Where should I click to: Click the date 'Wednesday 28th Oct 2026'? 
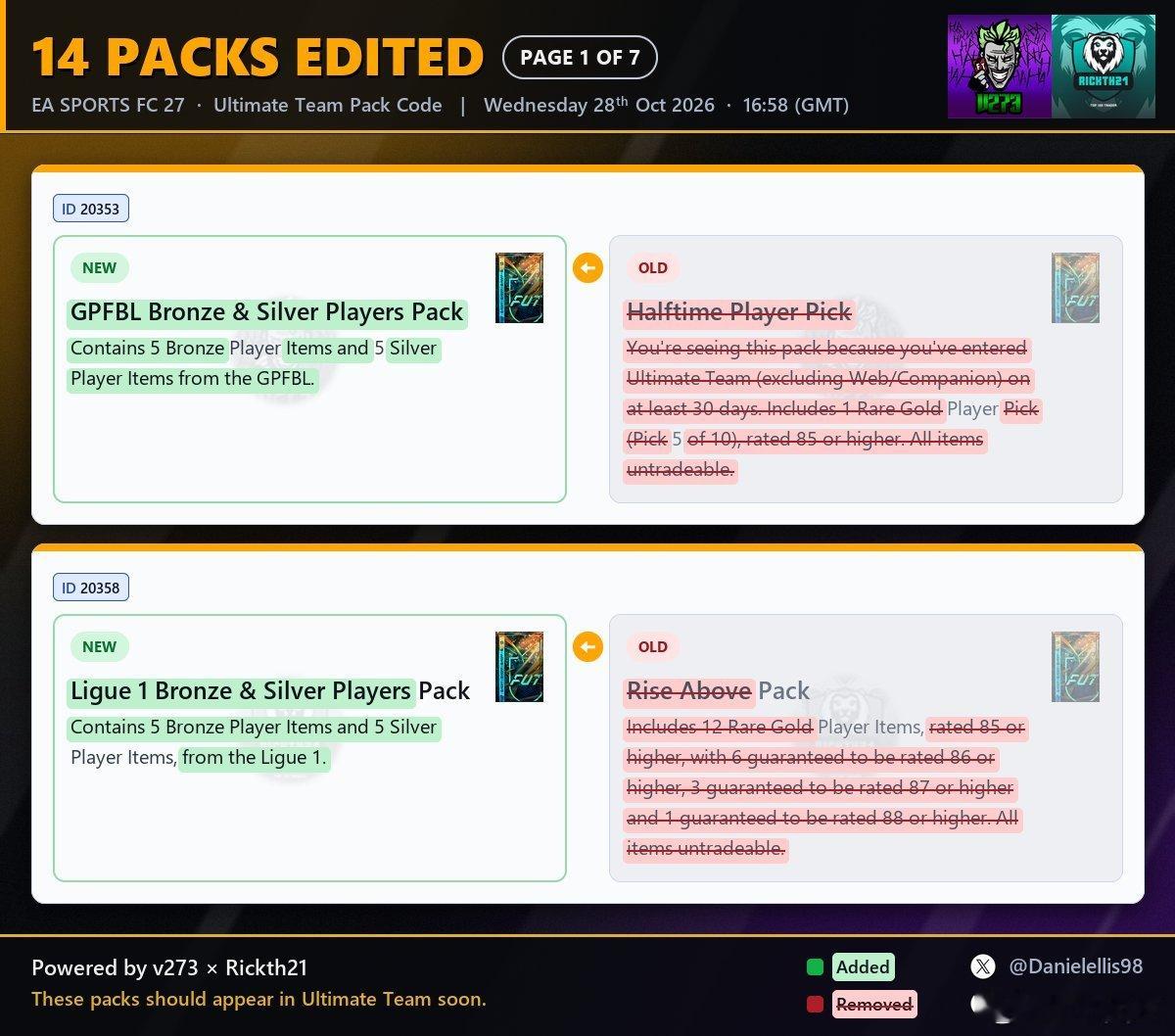pyautogui.click(x=599, y=105)
